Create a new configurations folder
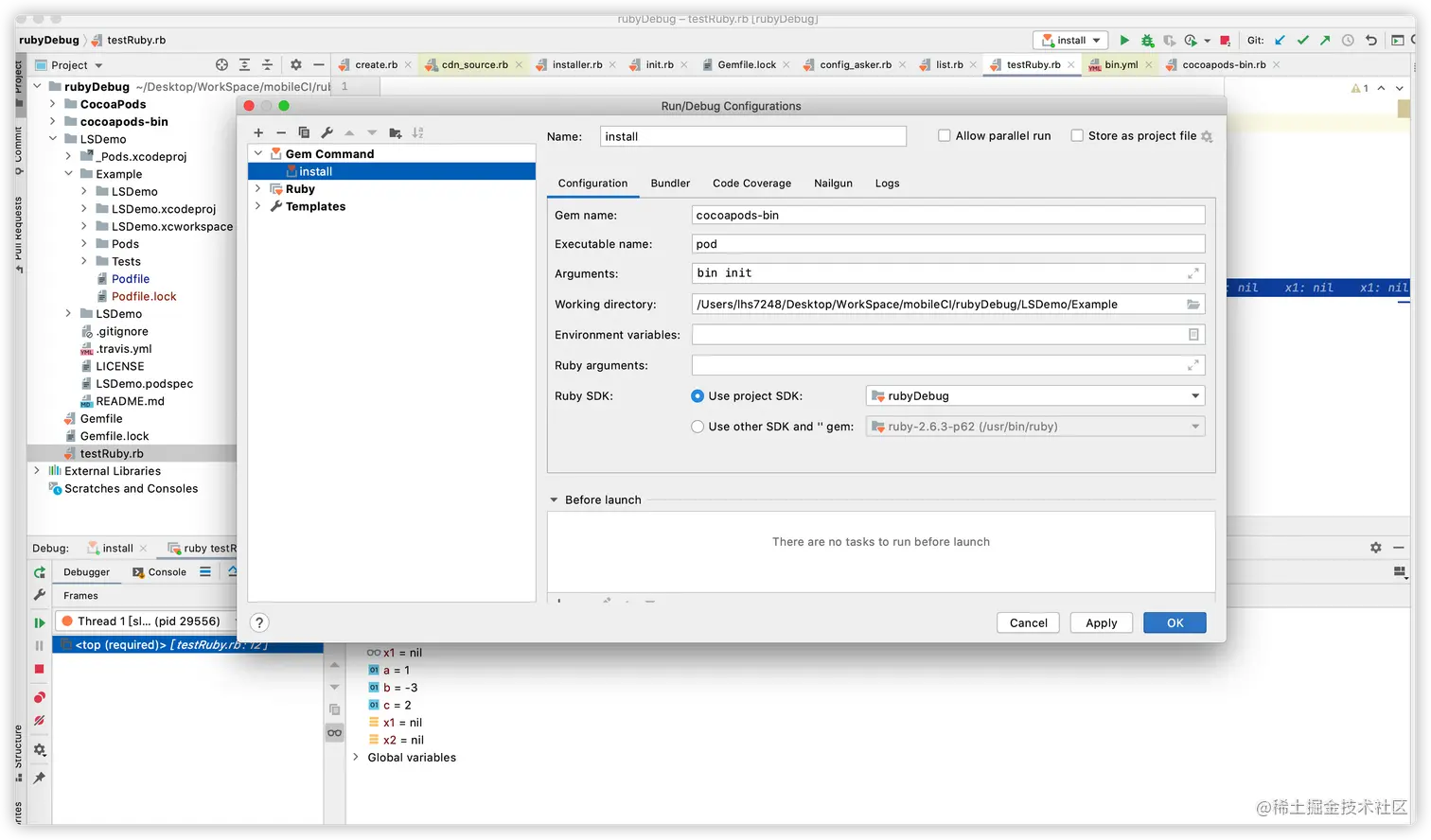 (396, 133)
